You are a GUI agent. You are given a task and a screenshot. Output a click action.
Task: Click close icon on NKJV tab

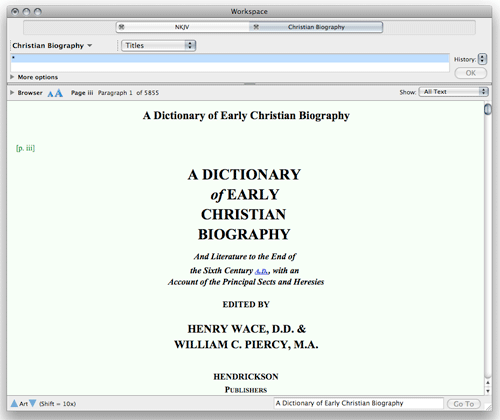tap(122, 27)
